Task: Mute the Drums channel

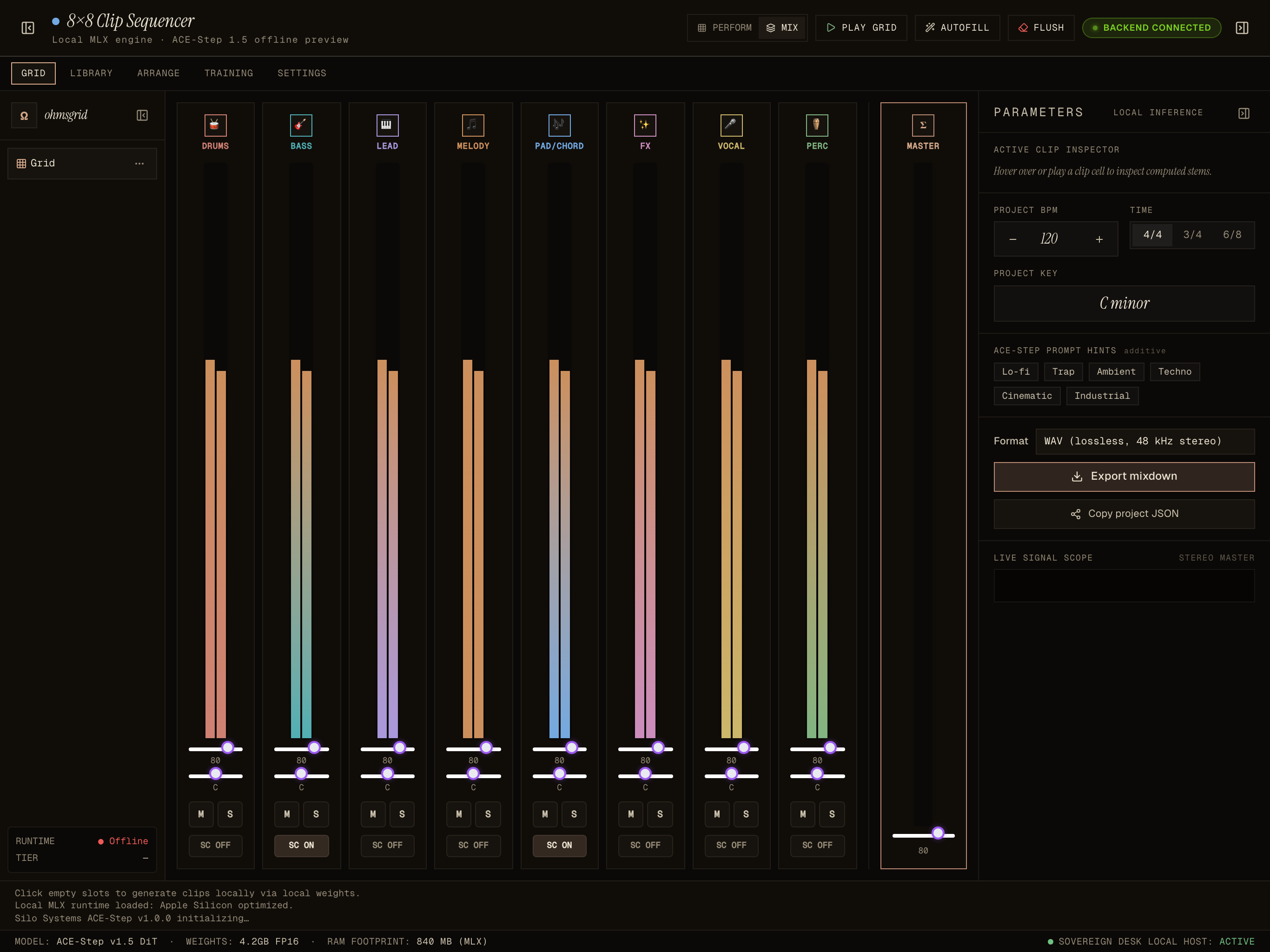Action: 201,814
